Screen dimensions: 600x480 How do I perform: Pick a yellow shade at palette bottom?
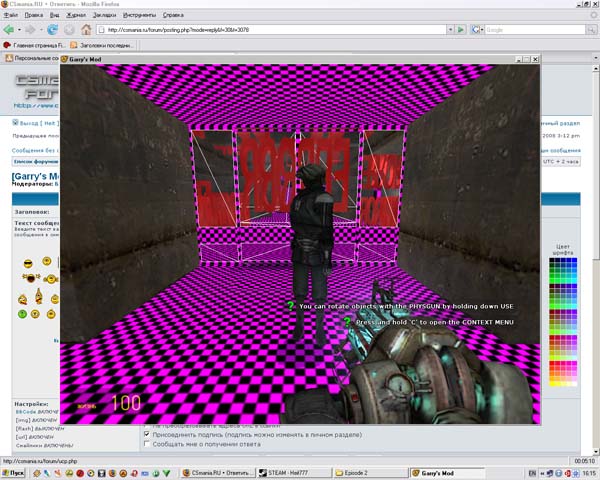554,382
